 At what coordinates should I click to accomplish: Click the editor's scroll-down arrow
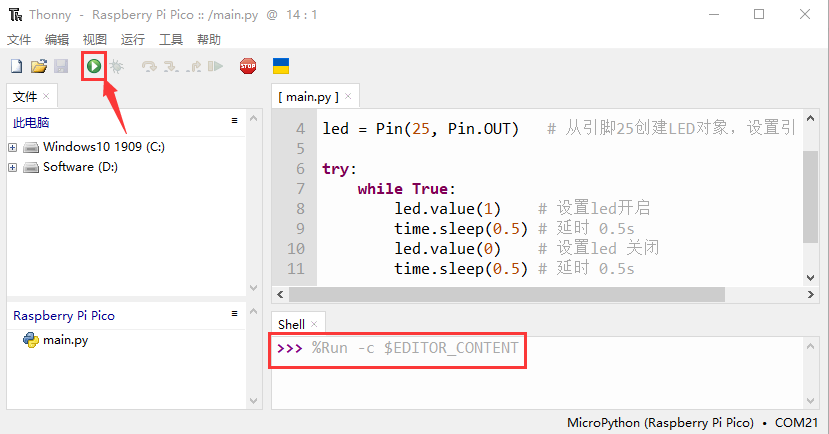tap(810, 278)
